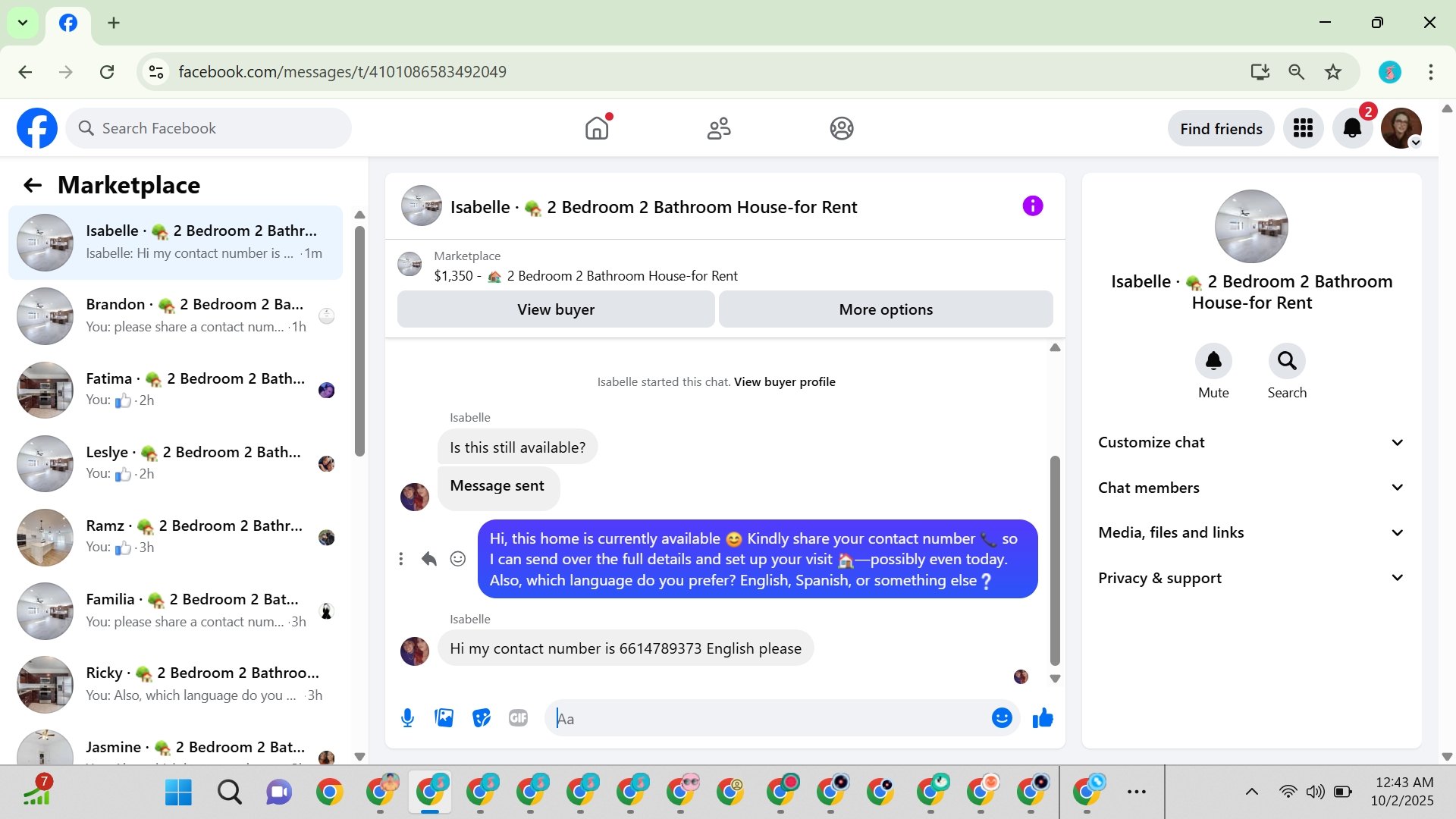Open the GIF picker icon
The height and width of the screenshot is (819, 1456).
coord(518,717)
